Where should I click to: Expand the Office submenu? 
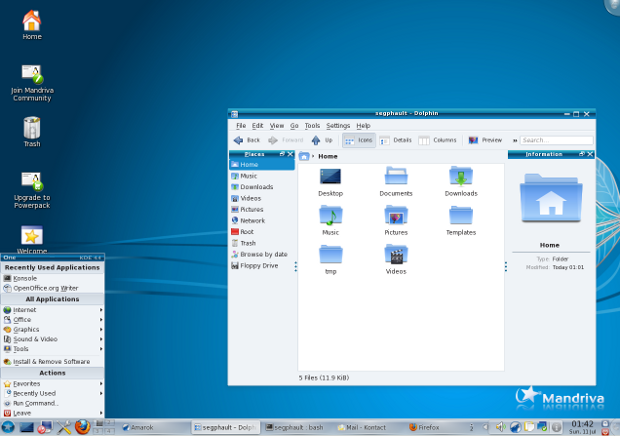53,319
